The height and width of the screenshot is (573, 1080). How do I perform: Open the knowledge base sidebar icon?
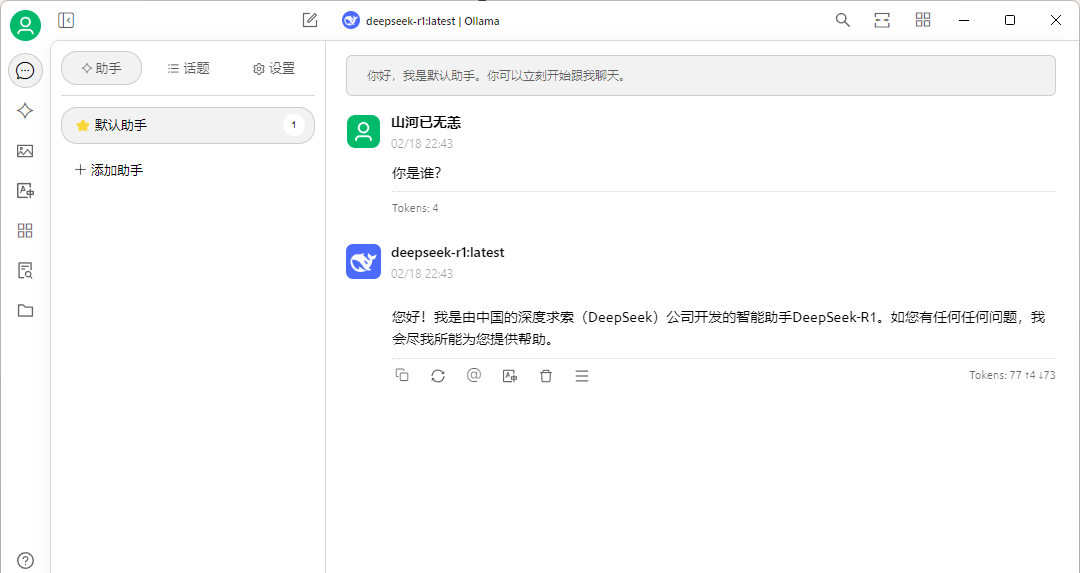[x=25, y=271]
